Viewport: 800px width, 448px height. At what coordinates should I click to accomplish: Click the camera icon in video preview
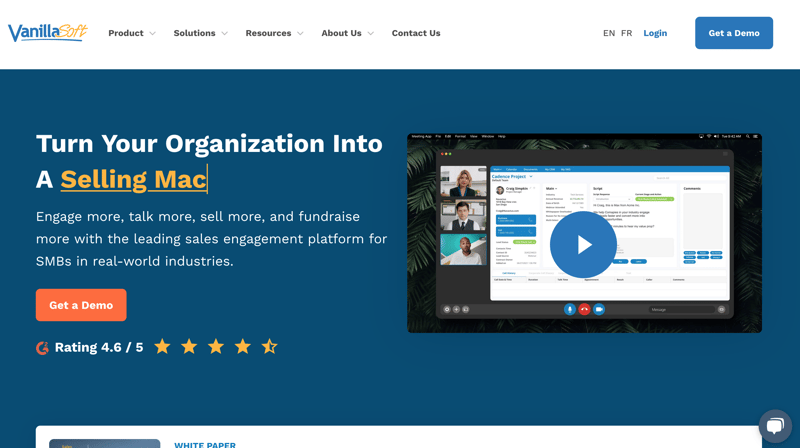point(599,309)
